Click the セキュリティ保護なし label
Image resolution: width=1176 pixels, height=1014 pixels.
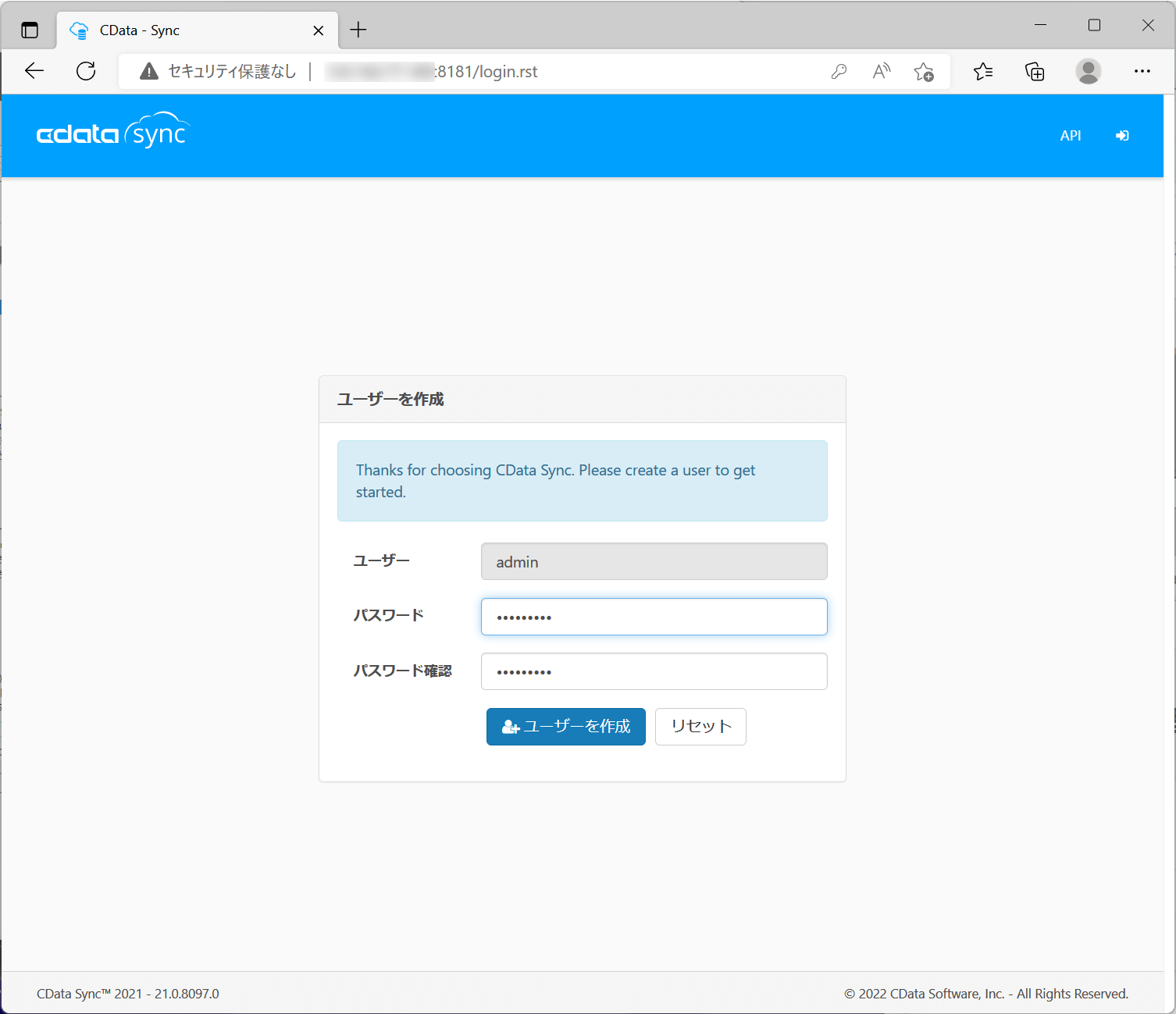click(232, 72)
